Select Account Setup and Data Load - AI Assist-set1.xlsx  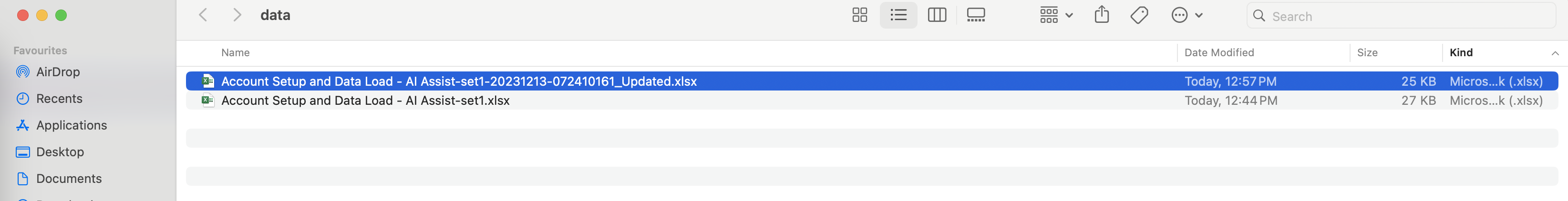[365, 101]
